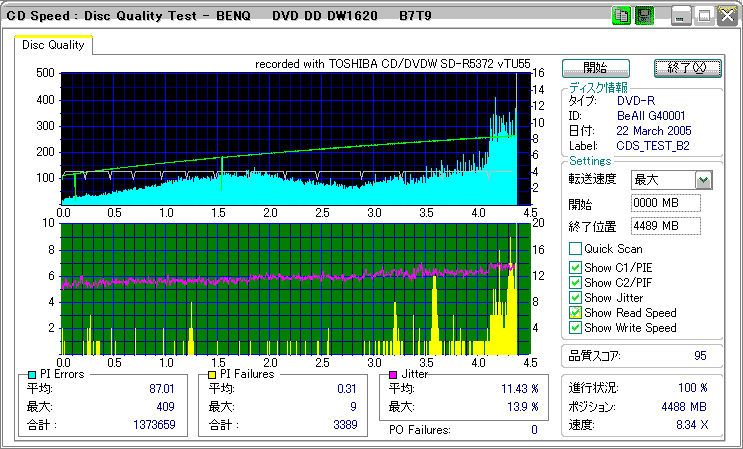The image size is (743, 449).
Task: Close the window with the X icon
Action: point(726,16)
